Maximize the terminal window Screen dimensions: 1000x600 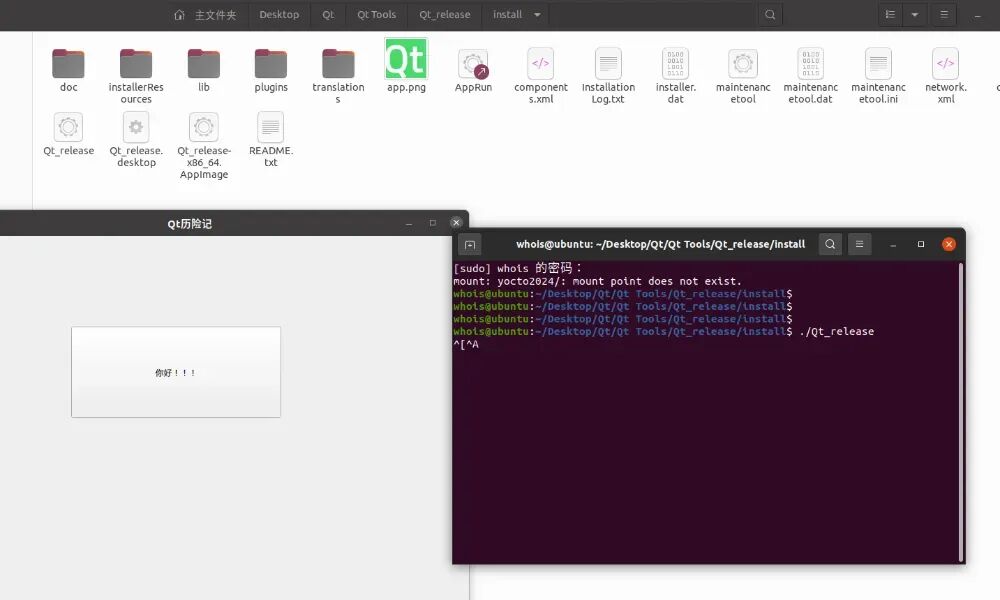[x=921, y=244]
